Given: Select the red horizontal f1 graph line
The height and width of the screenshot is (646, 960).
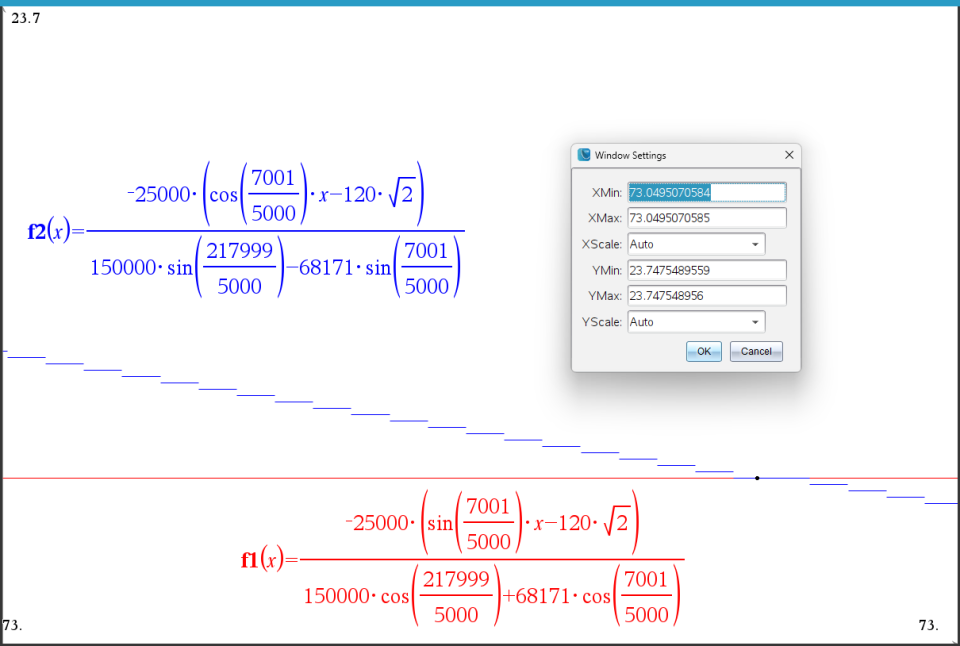Looking at the screenshot, I should 300,478.
